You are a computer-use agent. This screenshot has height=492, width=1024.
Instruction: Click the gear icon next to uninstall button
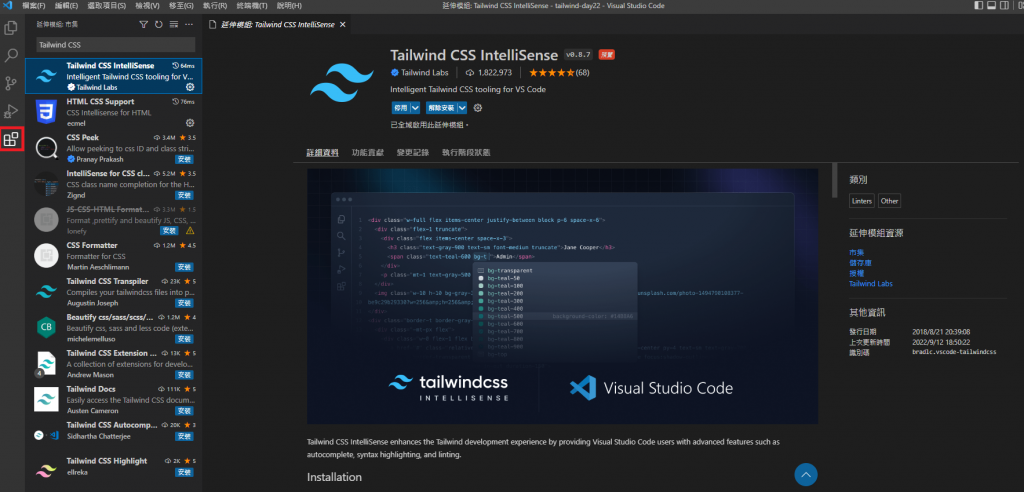478,108
